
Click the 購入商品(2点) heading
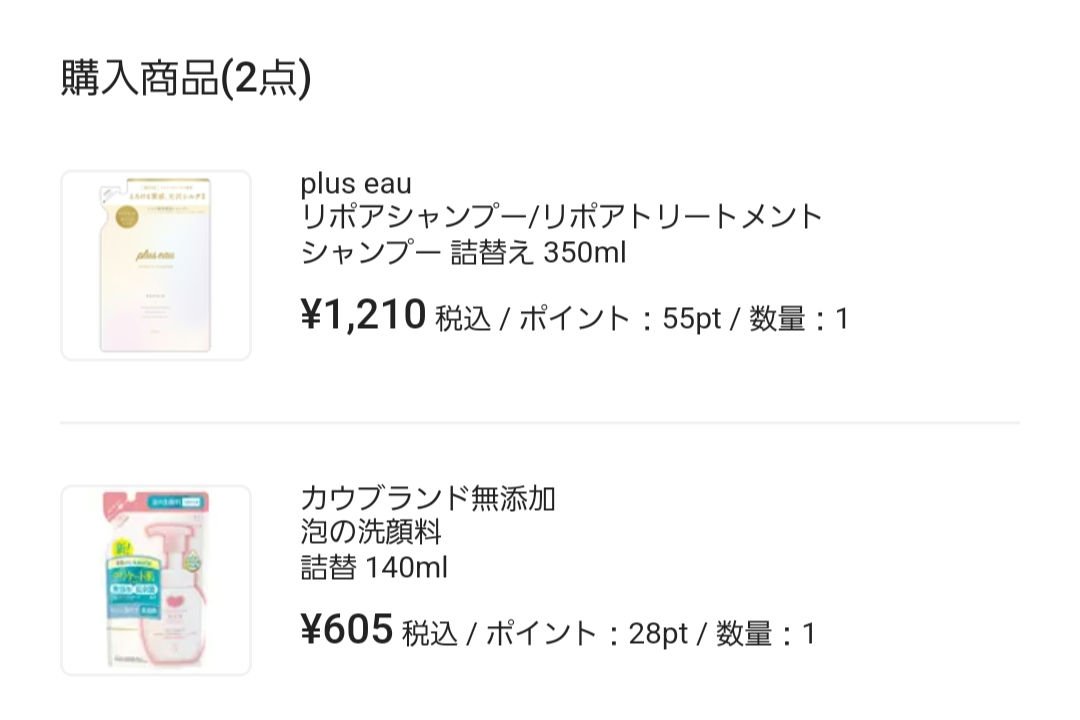186,79
